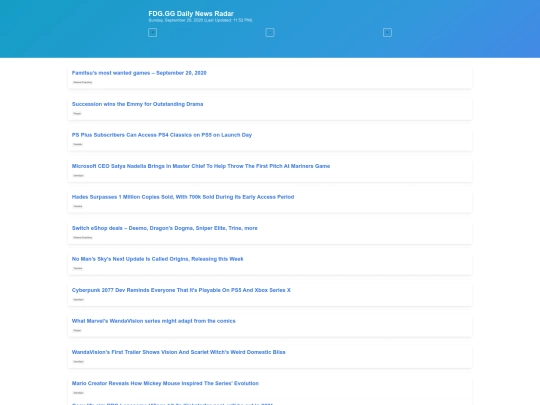Click source tag under Hades Surpasses story
The width and height of the screenshot is (540, 405).
[x=78, y=206]
